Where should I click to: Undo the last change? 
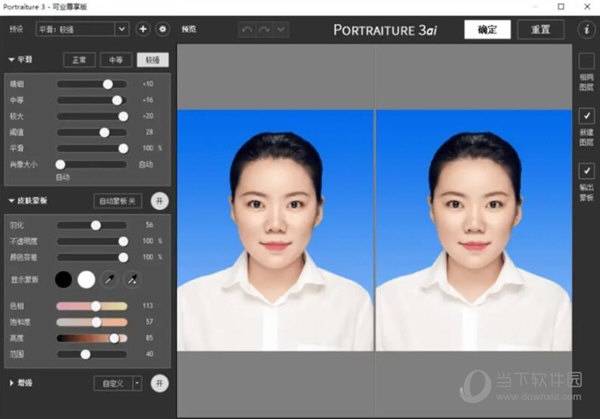click(x=247, y=29)
